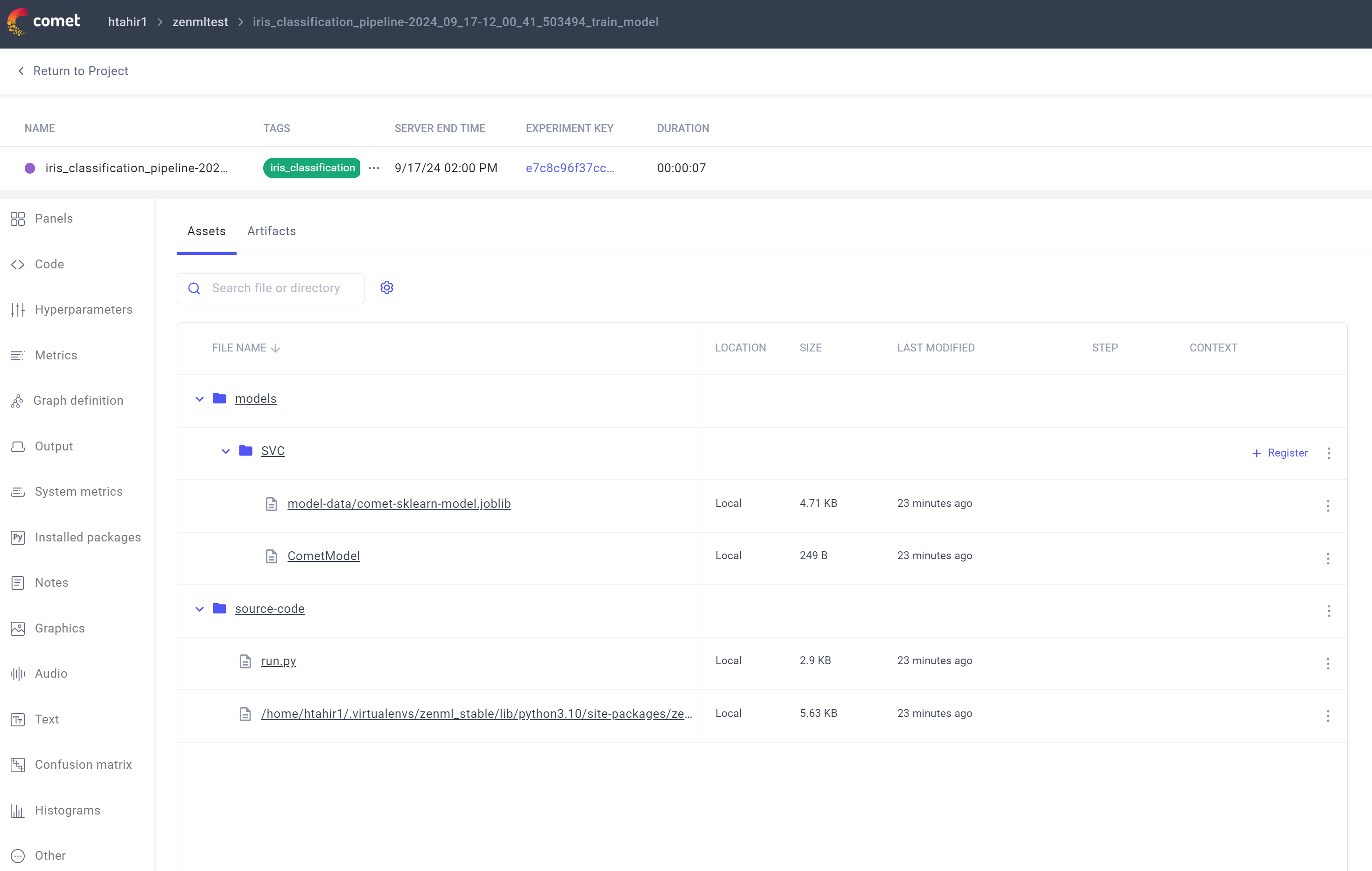Open the comet-sklearn-model.joblib file
Image resolution: width=1372 pixels, height=871 pixels.
click(x=399, y=504)
